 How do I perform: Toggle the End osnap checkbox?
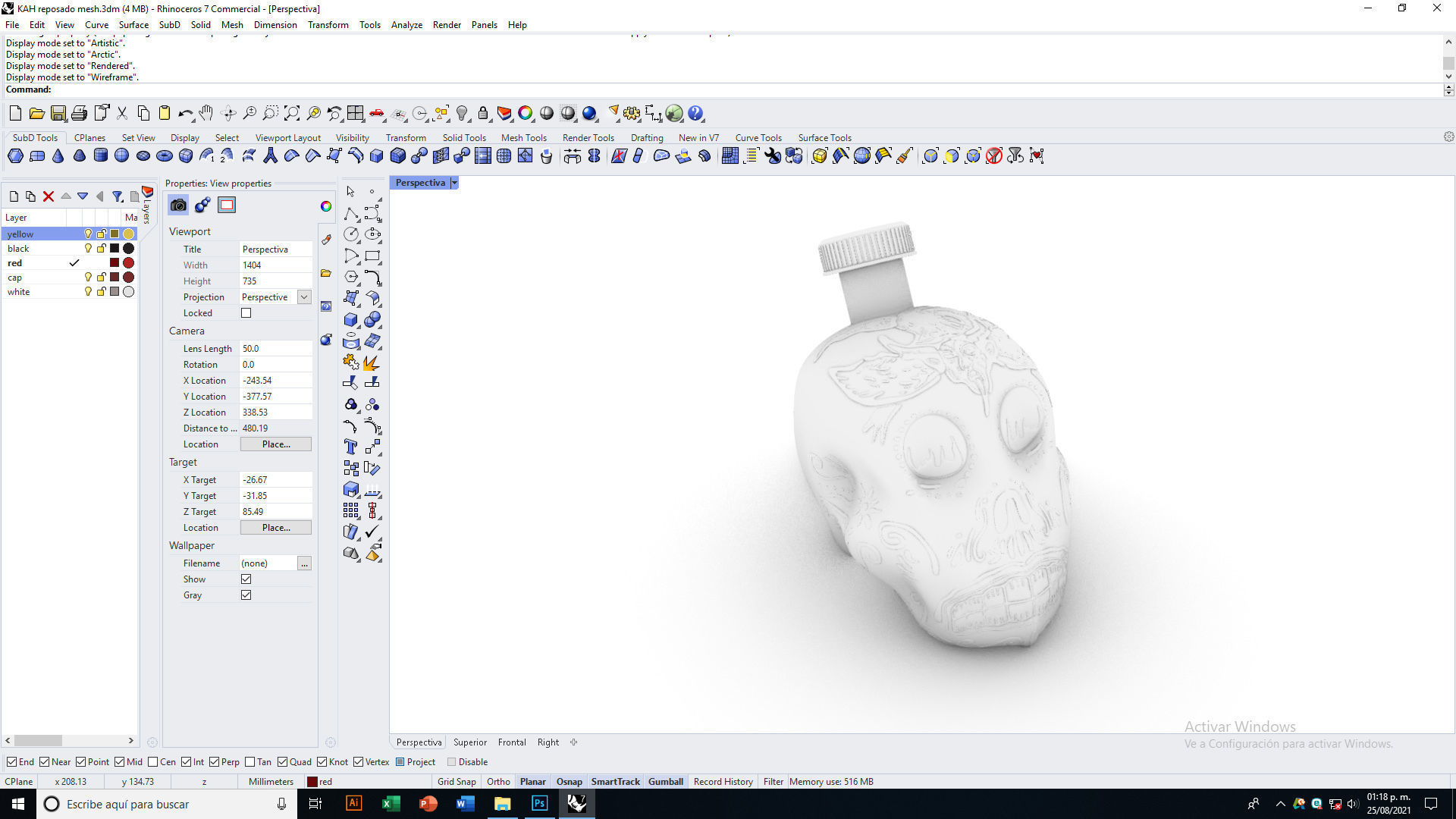11,762
